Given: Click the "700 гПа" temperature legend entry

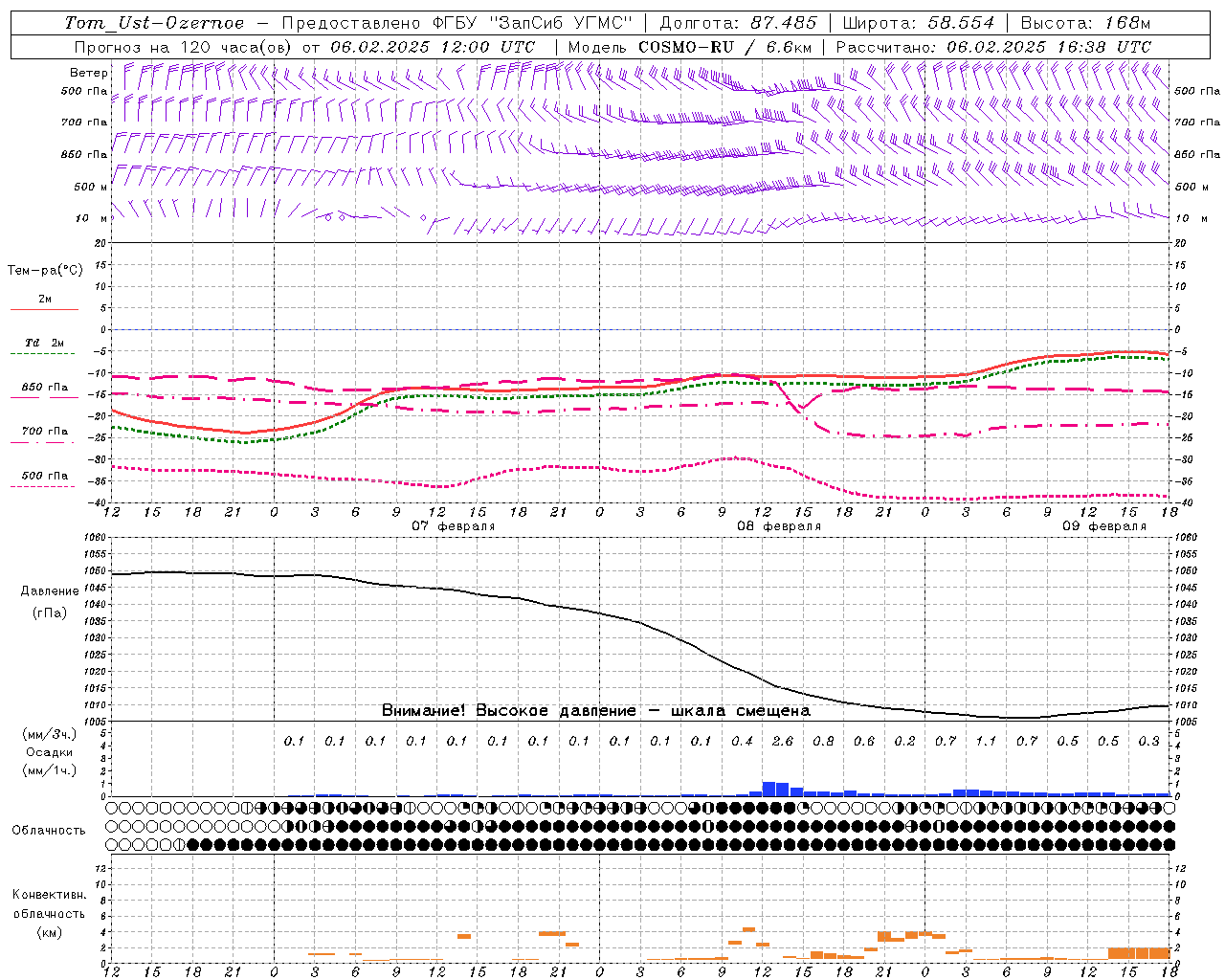Looking at the screenshot, I should click(x=44, y=432).
